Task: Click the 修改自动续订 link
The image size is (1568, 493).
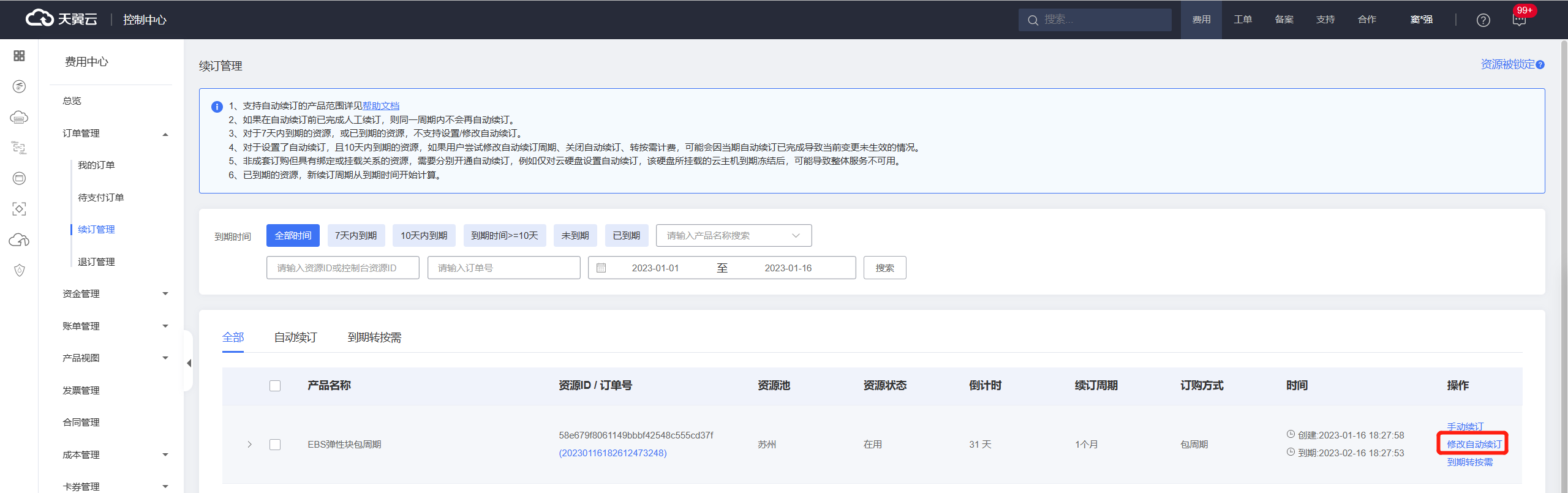Action: 1474,444
